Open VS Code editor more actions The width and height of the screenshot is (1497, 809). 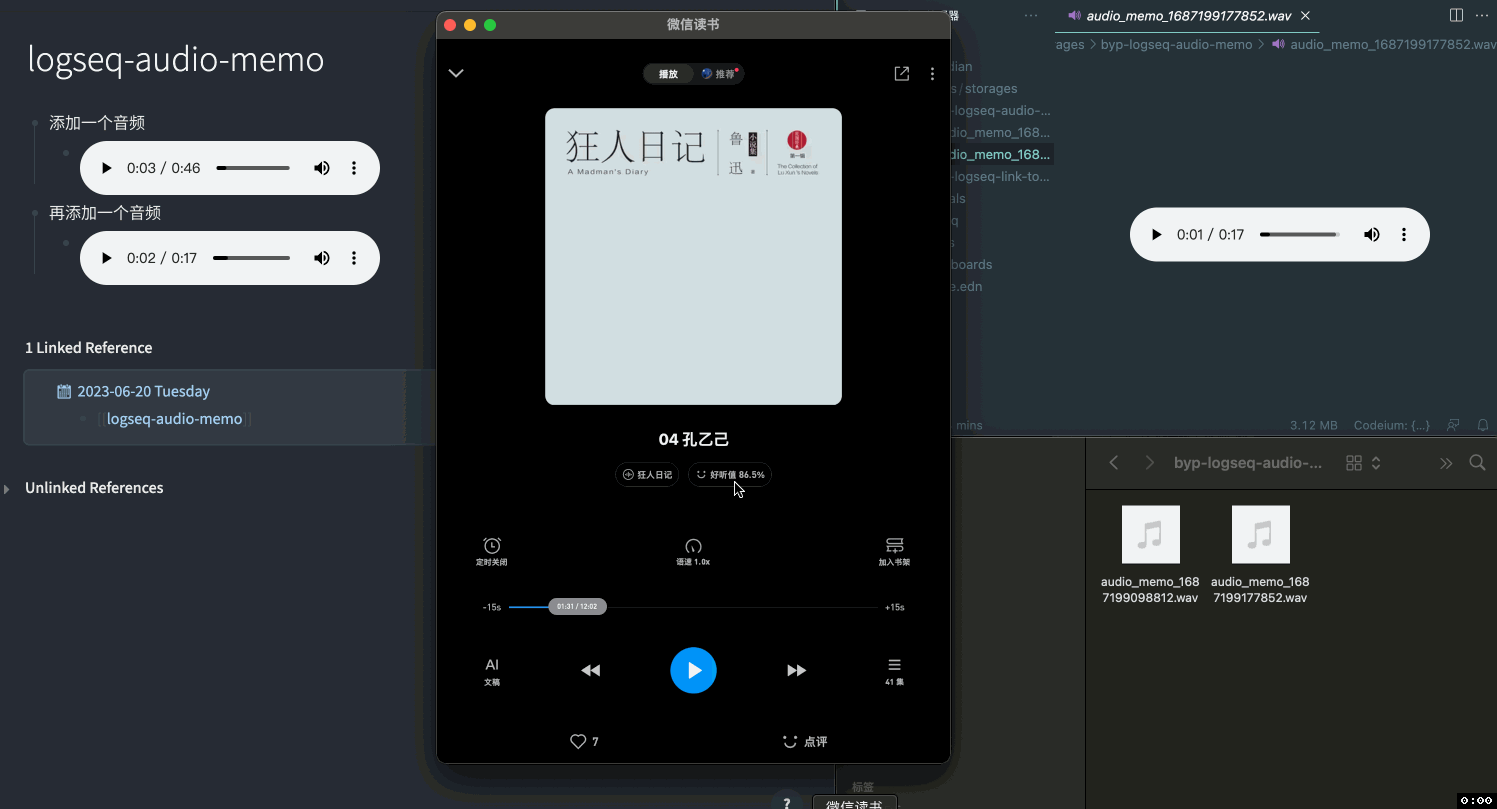(1482, 15)
